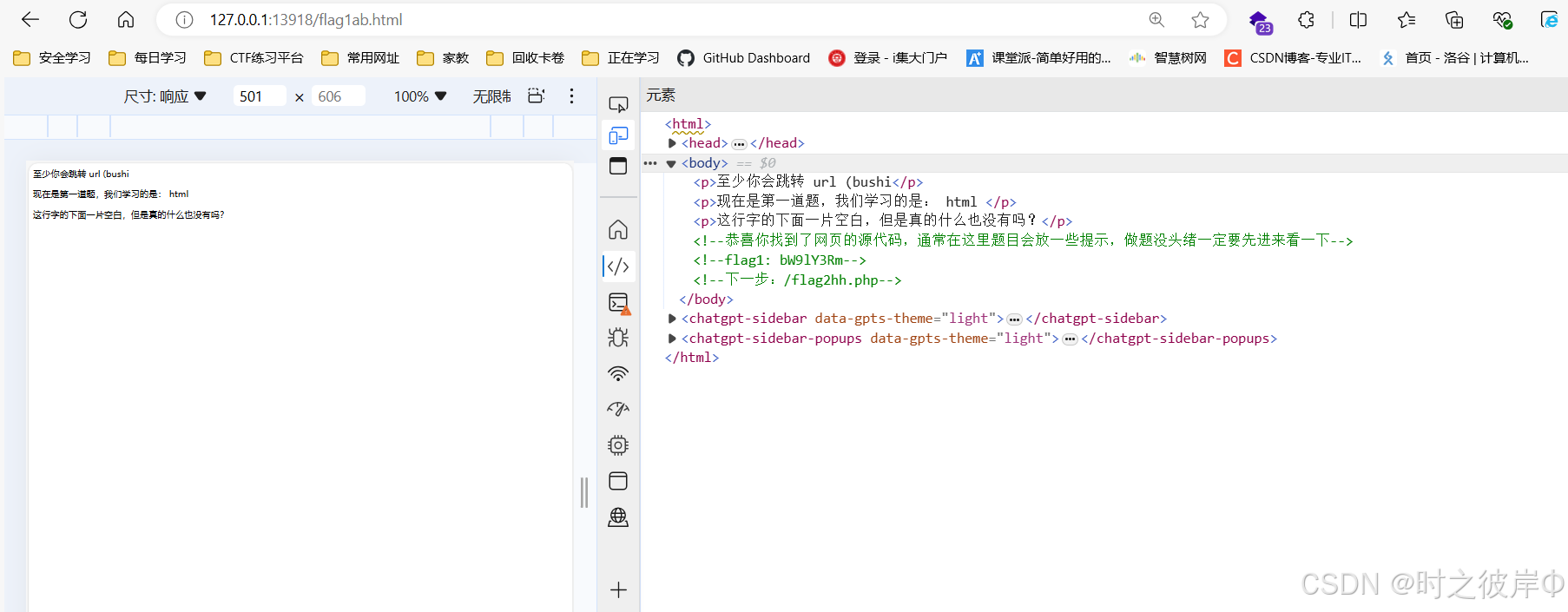Open the Performance tool
Viewport: 1568px width, 612px height.
[x=618, y=409]
